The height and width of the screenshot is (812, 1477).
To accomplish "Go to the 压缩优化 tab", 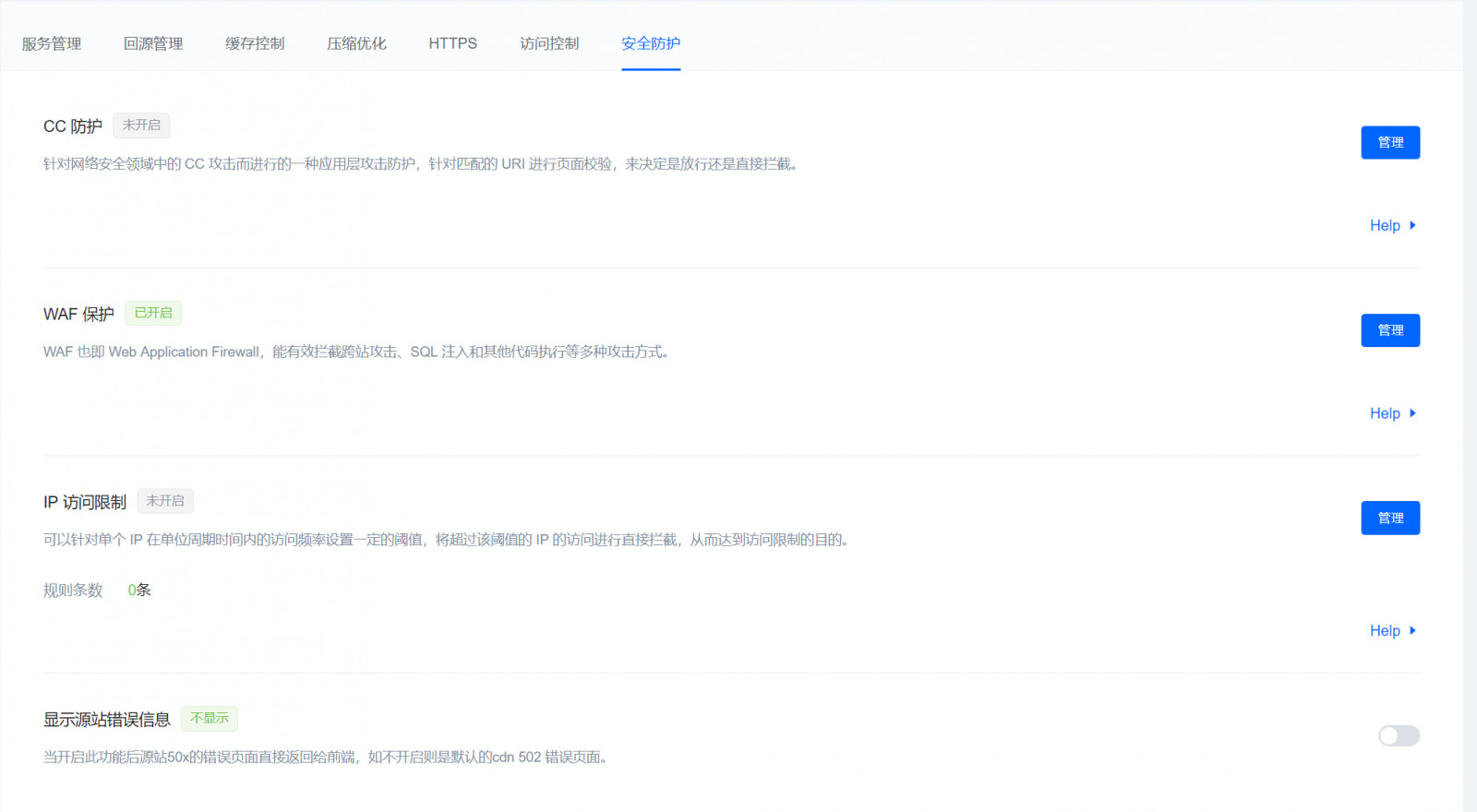I will (x=356, y=43).
